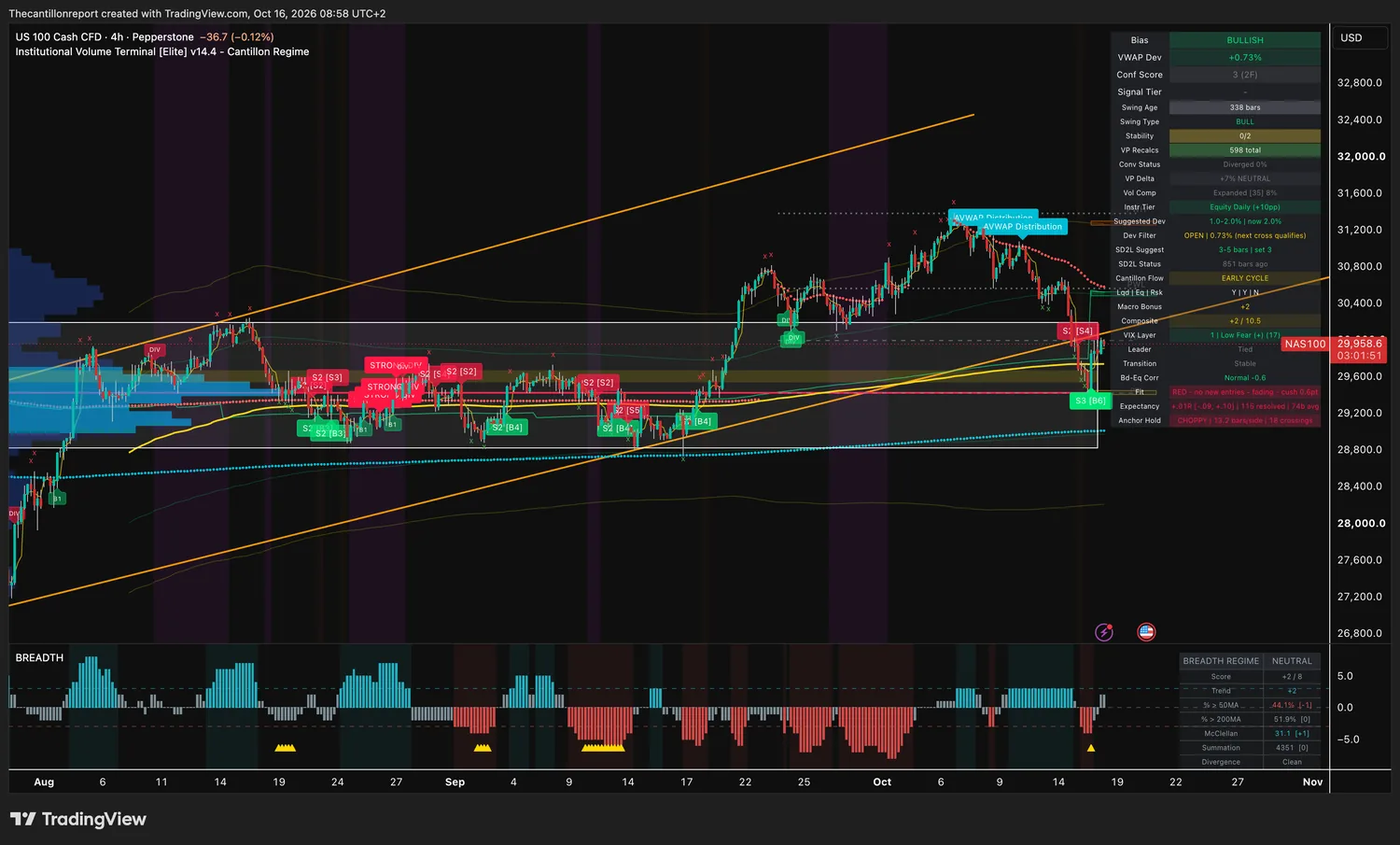Click the NEUTRAL breadth regime cell
Screen dimensions: 1400x845
1292,661
